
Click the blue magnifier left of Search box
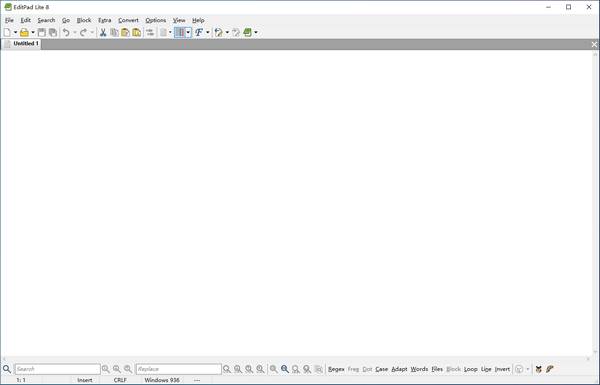pyautogui.click(x=7, y=369)
